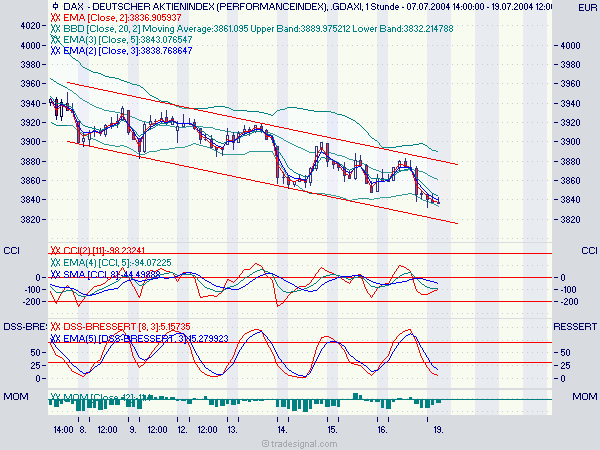Image resolution: width=600 pixels, height=450 pixels.
Task: Click the 9. date label on the time axis
Action: coord(133,430)
